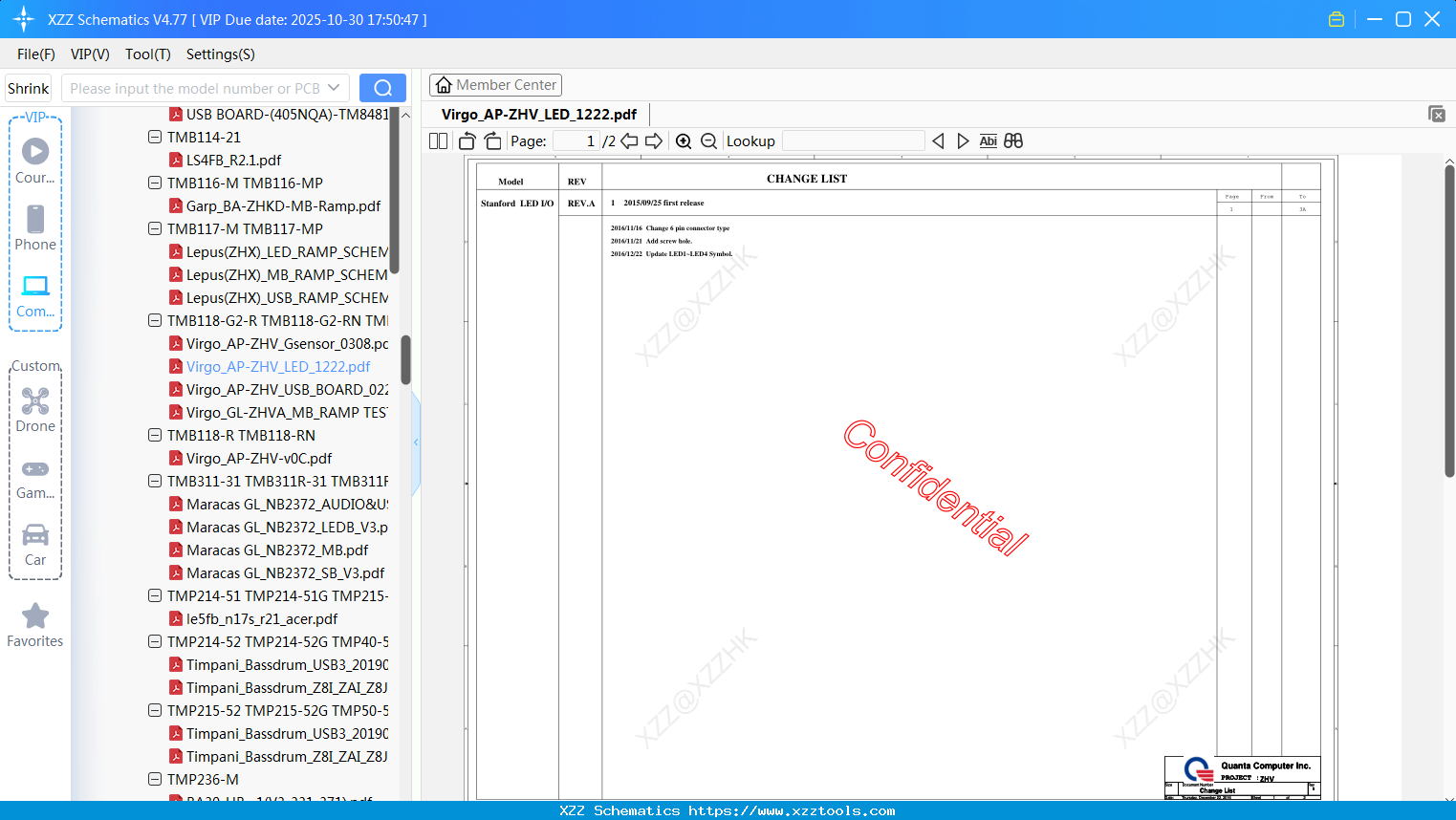Find next lookup match triangle
Viewport: 1456px width, 820px height.
(x=963, y=141)
